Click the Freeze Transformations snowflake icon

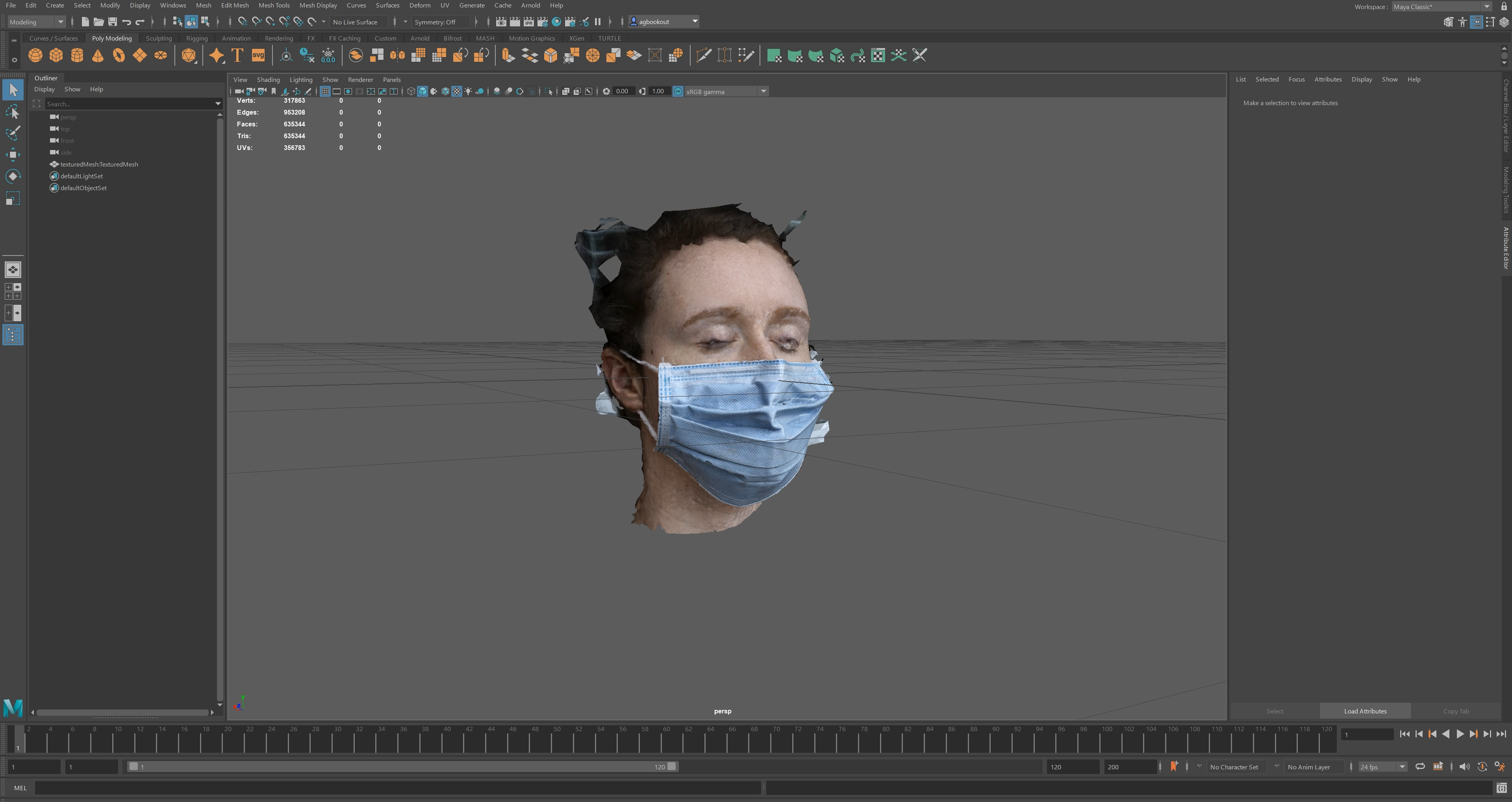328,55
